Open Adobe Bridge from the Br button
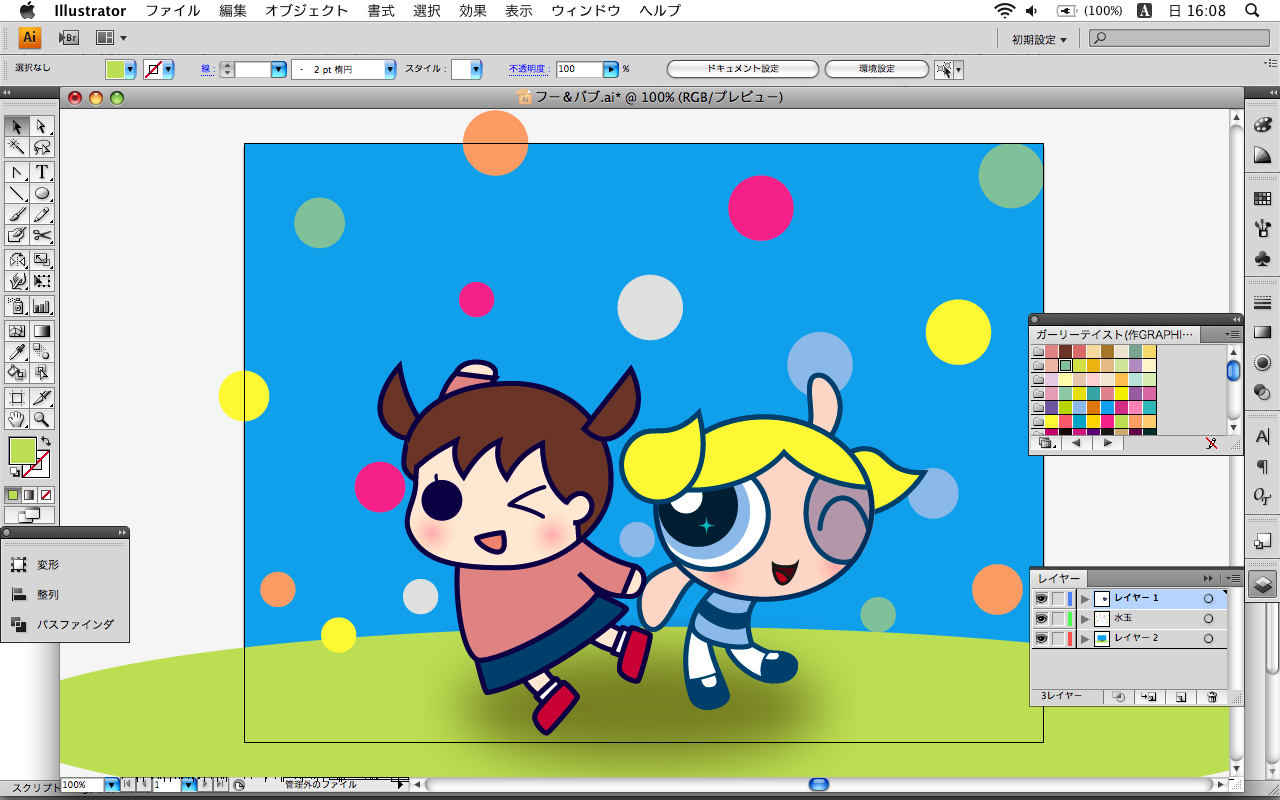 tap(68, 38)
